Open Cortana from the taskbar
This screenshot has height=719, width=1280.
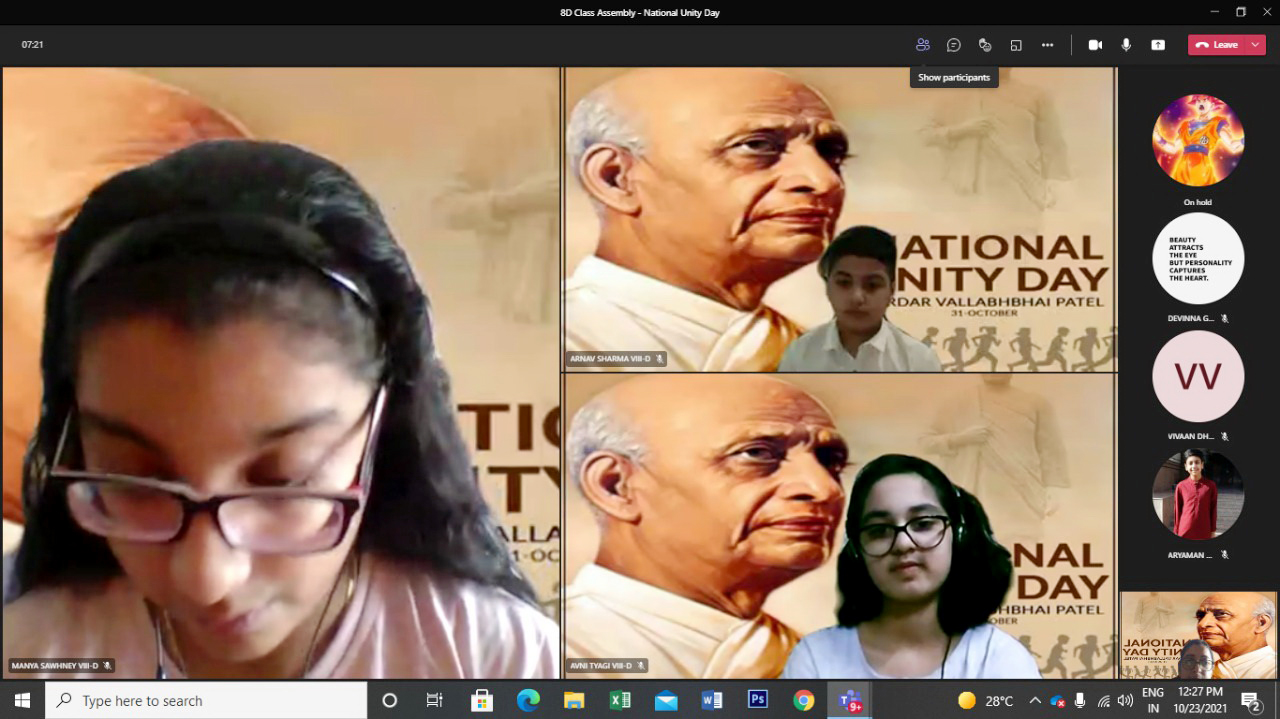pos(390,700)
